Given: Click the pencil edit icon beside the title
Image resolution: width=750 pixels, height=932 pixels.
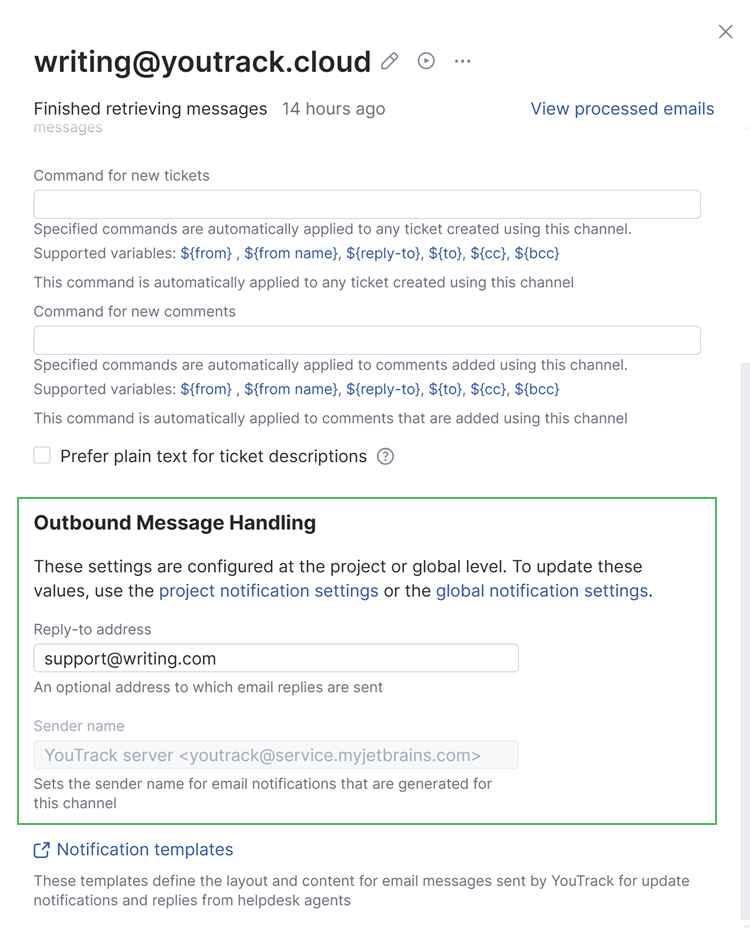Looking at the screenshot, I should pos(390,61).
